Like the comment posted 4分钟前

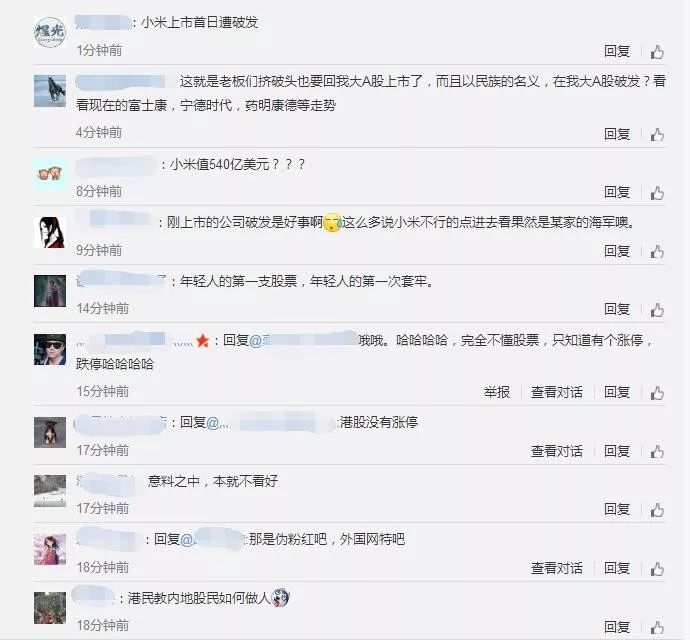pos(657,134)
